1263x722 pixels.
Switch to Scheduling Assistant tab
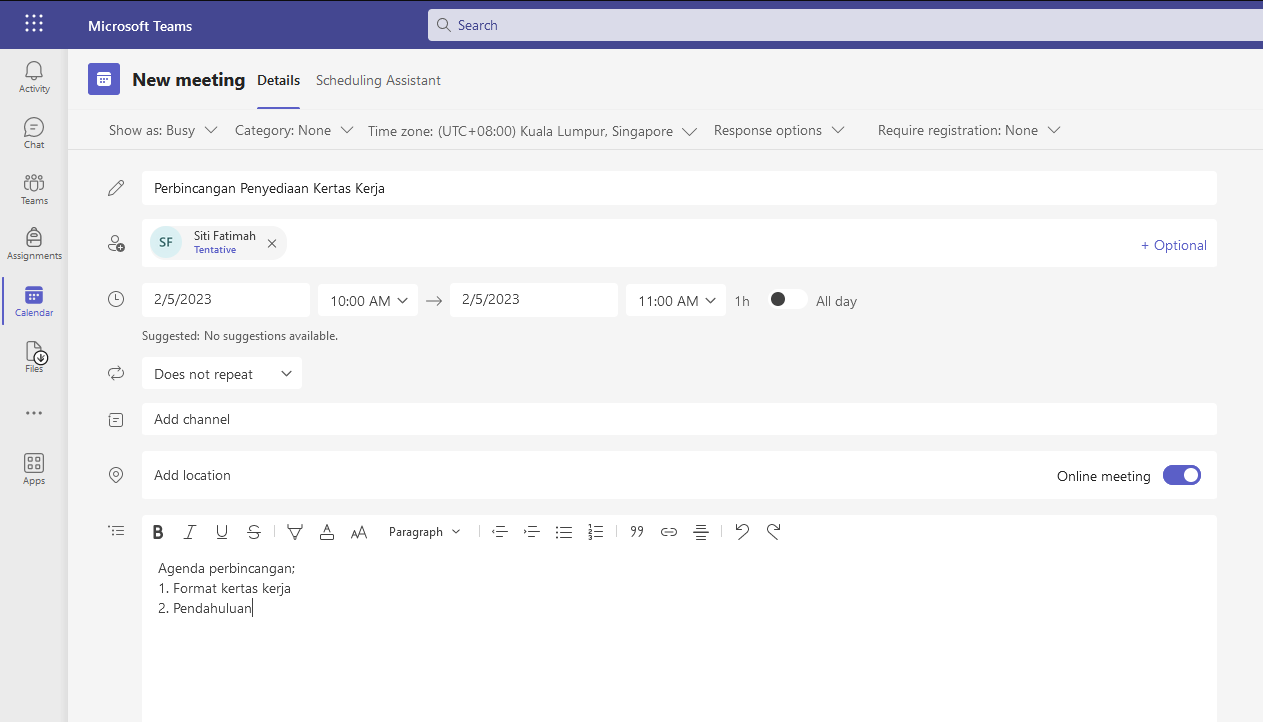pos(378,80)
